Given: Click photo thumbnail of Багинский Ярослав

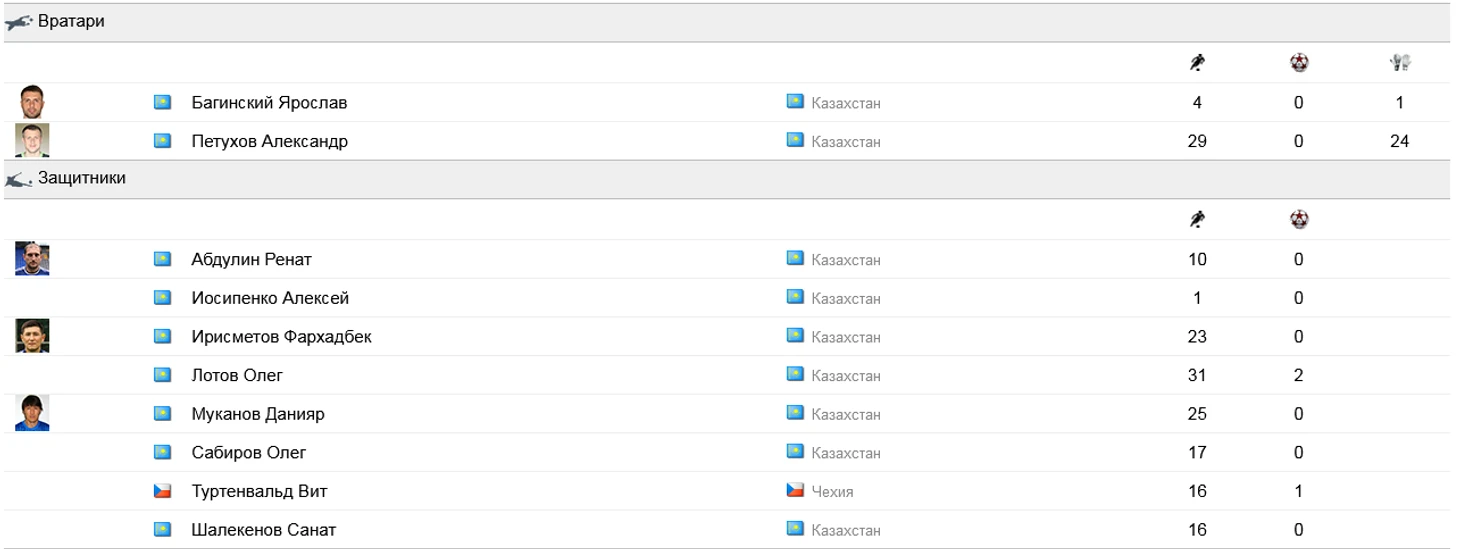Looking at the screenshot, I should 32,102.
